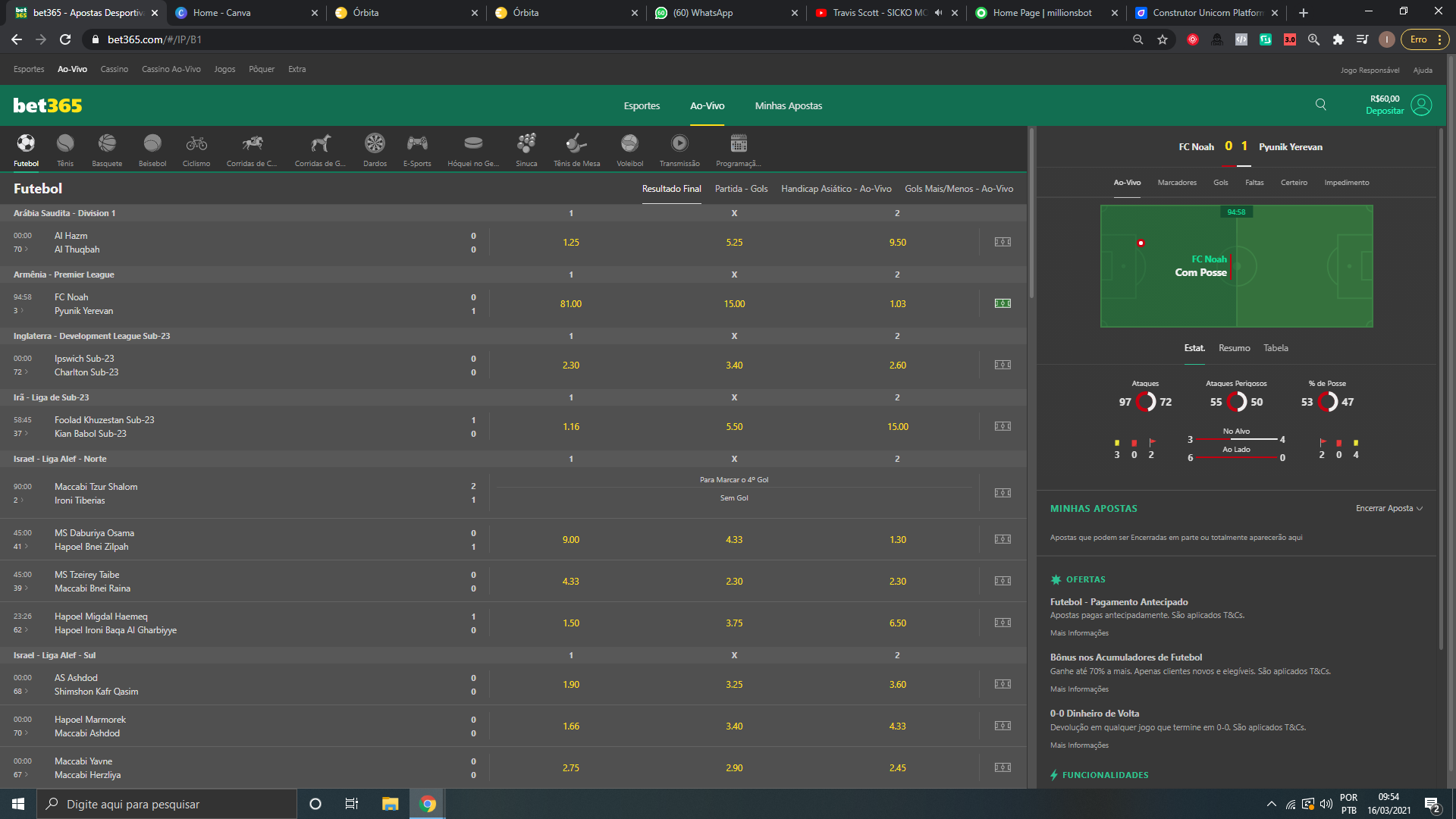This screenshot has height=819, width=1456.
Task: Expand 3 markets for FC Noah match
Action: 18,311
